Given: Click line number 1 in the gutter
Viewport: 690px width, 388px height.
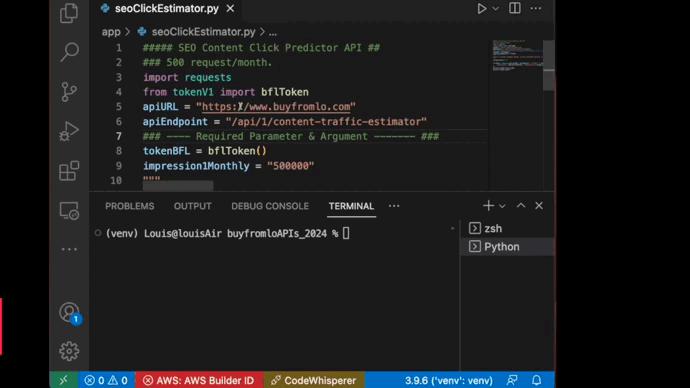Looking at the screenshot, I should pos(118,48).
